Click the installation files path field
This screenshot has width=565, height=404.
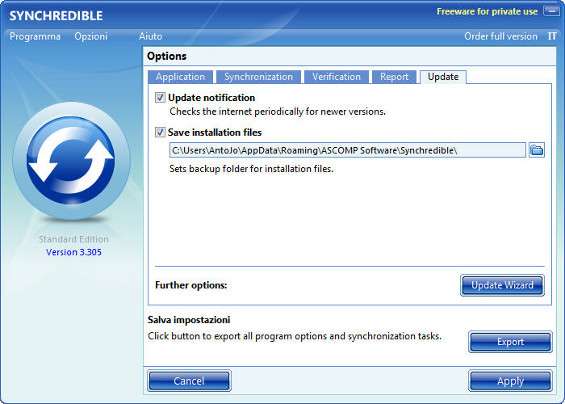point(347,150)
